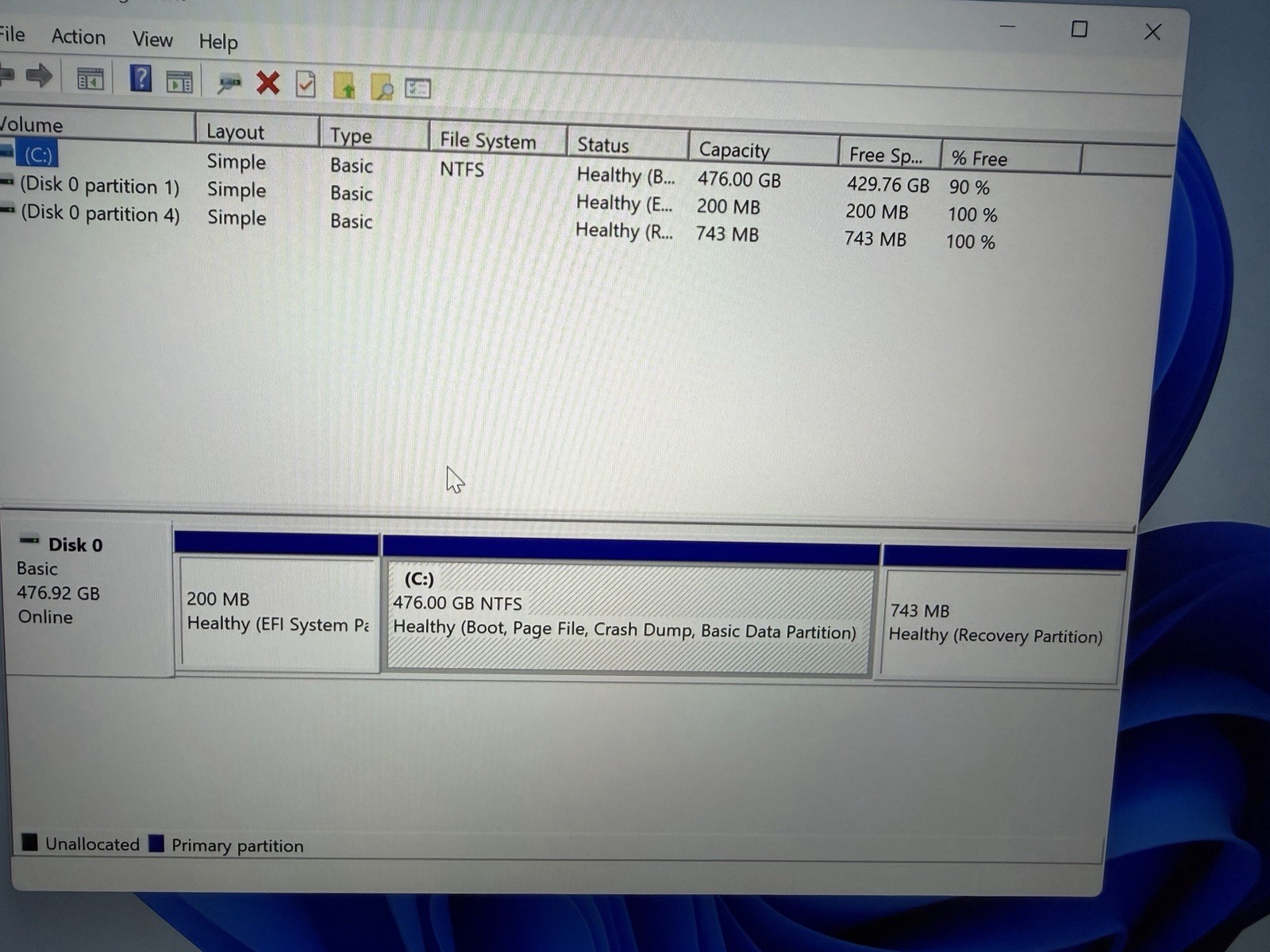Click the folder with magnifier icon
Image resolution: width=1270 pixels, height=952 pixels.
click(382, 86)
